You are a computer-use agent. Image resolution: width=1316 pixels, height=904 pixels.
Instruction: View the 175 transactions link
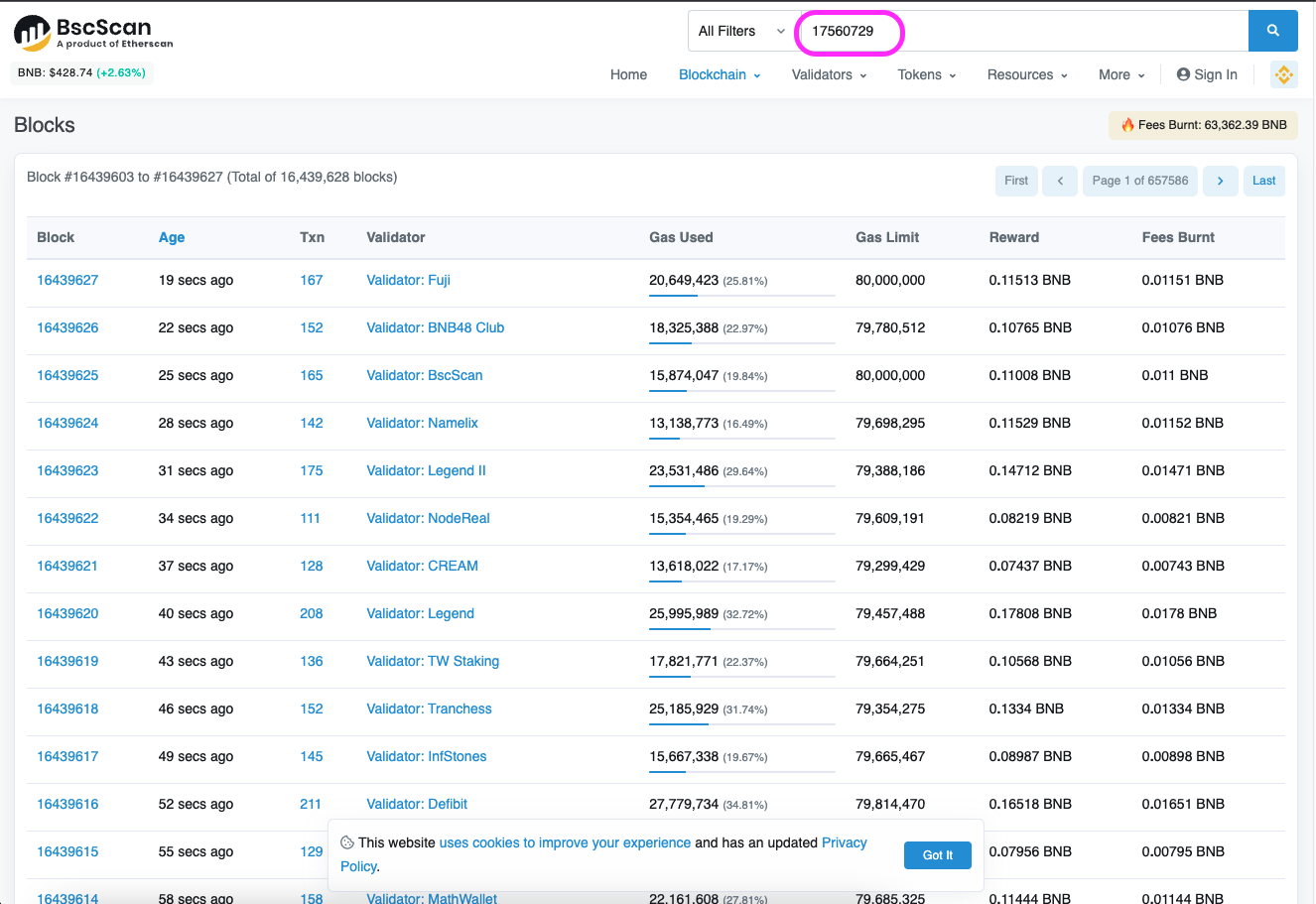[312, 470]
